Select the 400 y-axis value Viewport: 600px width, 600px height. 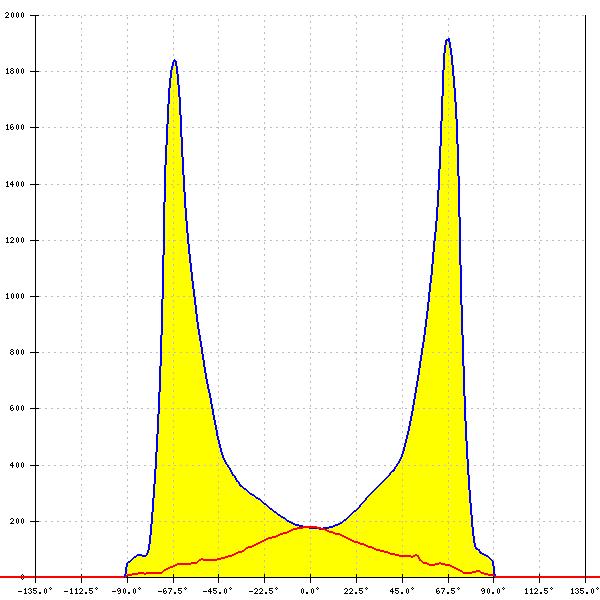(x=17, y=465)
